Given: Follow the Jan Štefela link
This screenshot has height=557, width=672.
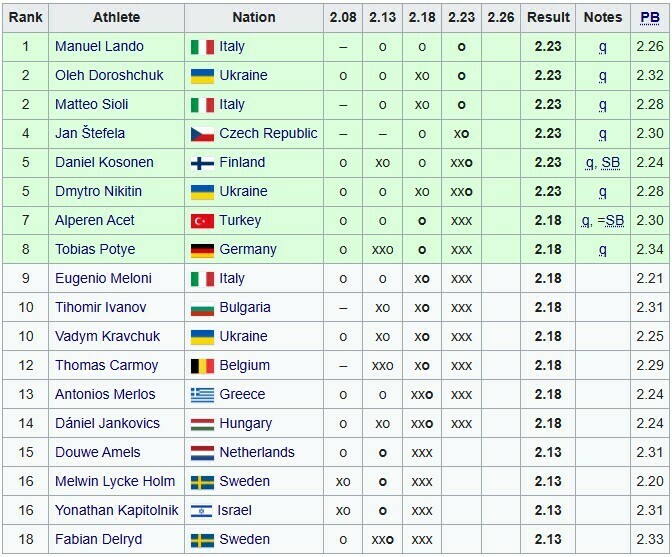Looking at the screenshot, I should tap(90, 134).
